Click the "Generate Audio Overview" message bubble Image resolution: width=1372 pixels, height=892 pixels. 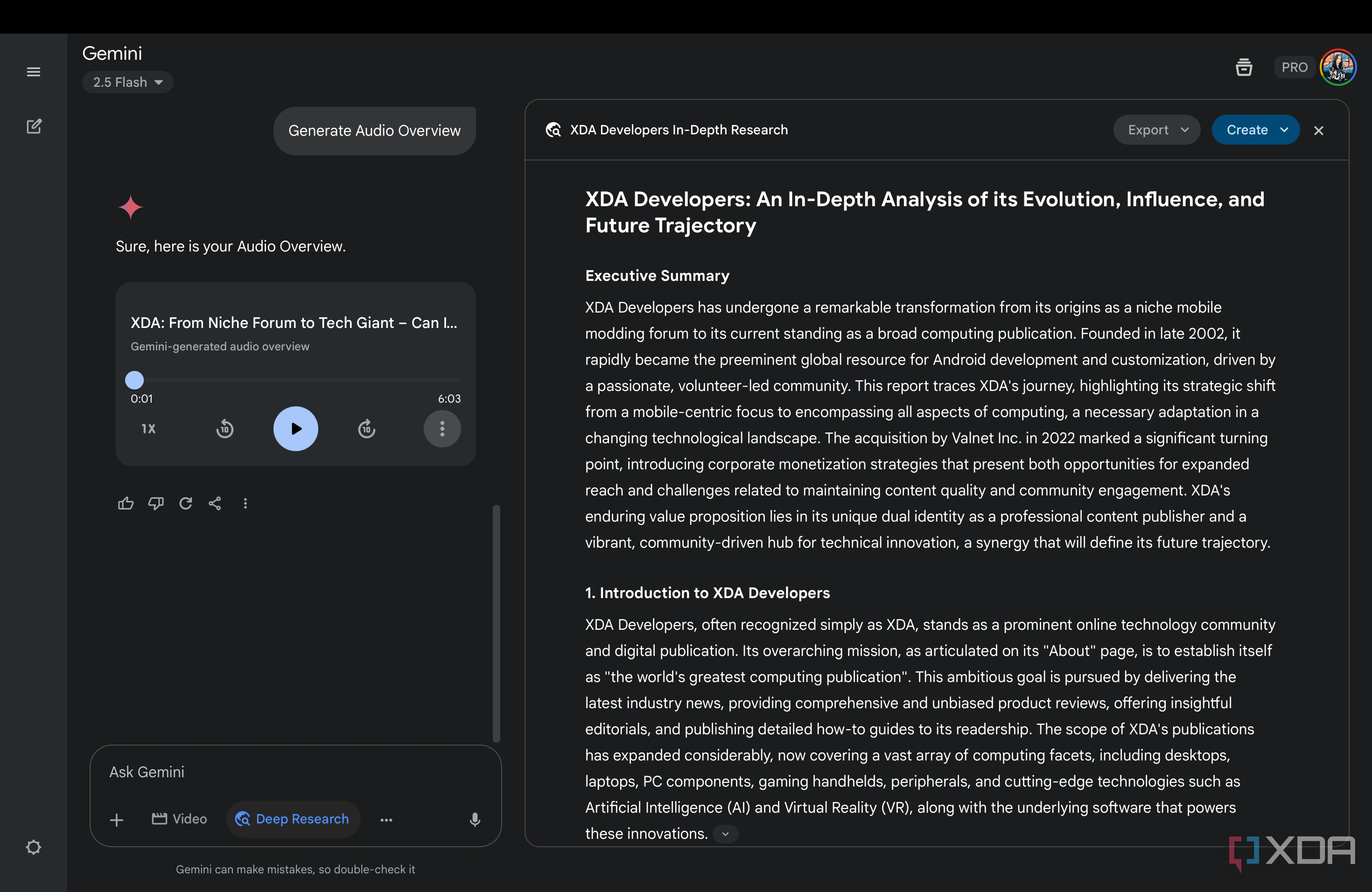coord(375,131)
